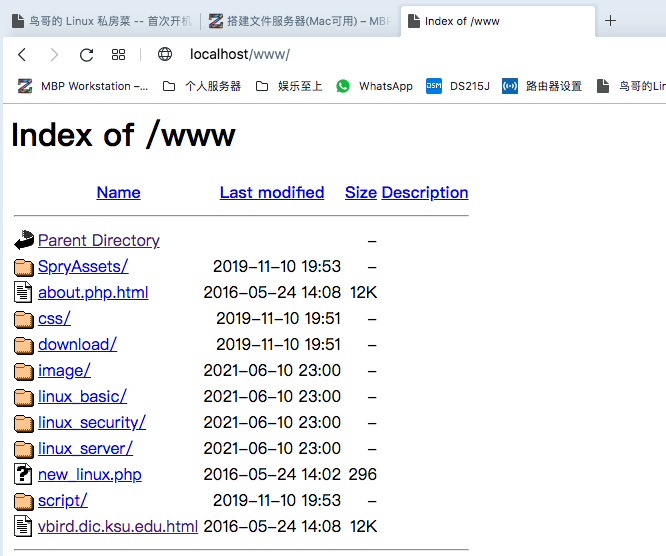Open the linux_security/ folder link
666x556 pixels.
click(92, 423)
